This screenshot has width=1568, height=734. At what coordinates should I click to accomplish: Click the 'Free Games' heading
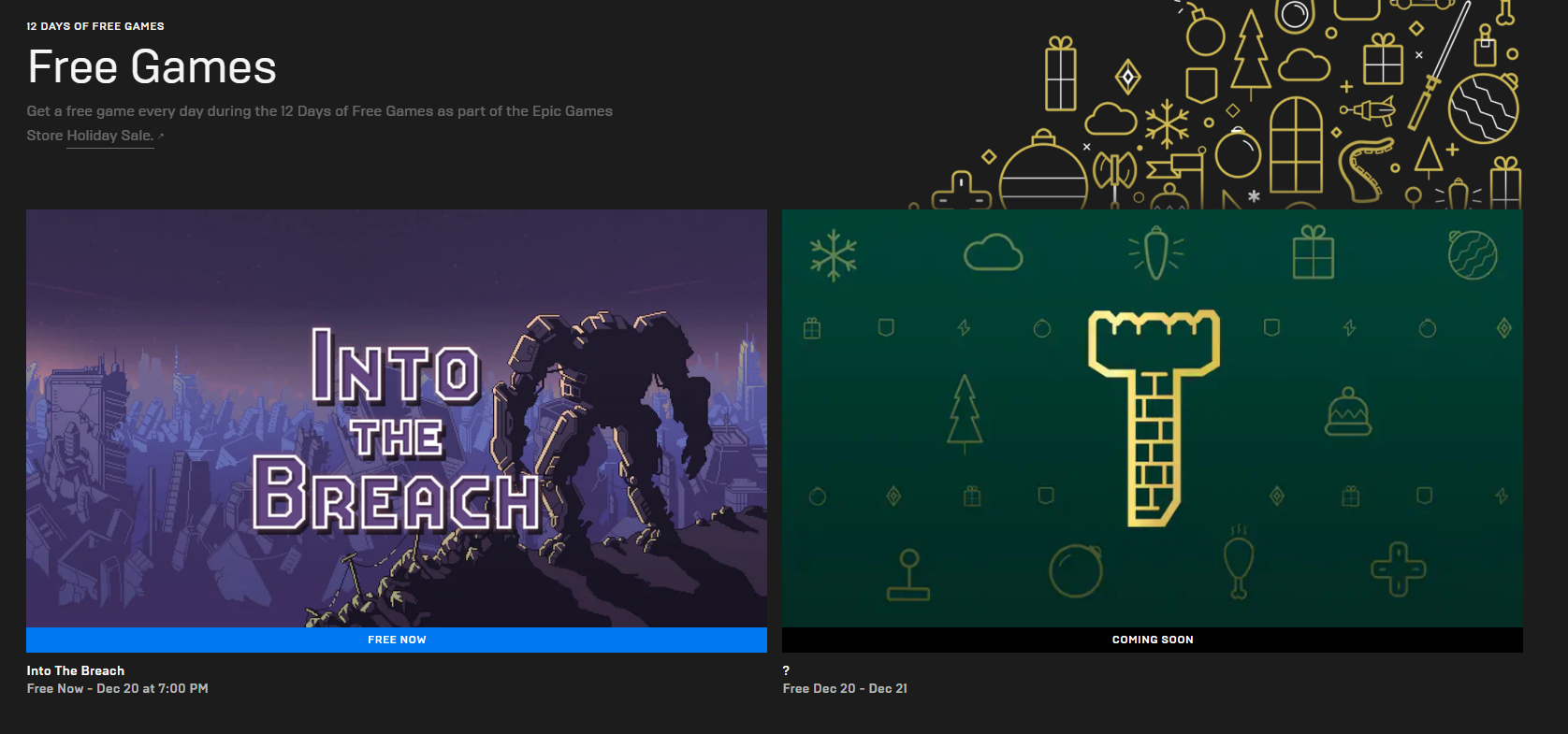(x=152, y=67)
